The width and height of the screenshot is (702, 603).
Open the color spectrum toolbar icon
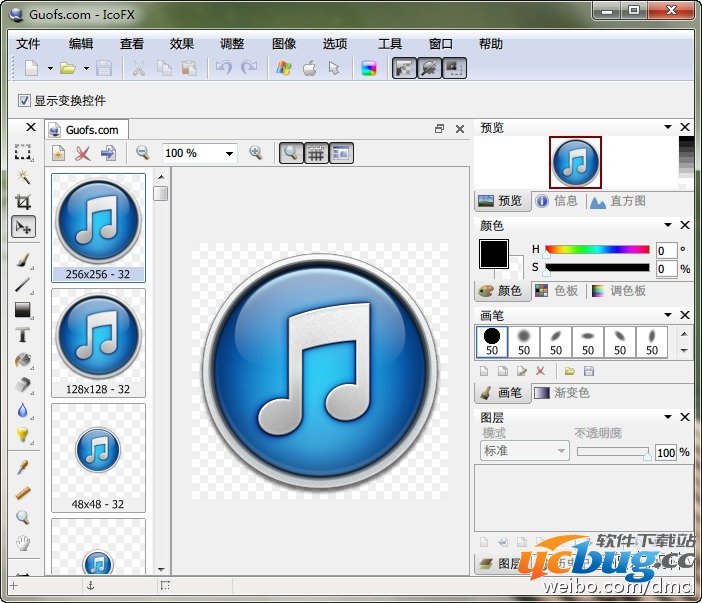click(x=369, y=68)
